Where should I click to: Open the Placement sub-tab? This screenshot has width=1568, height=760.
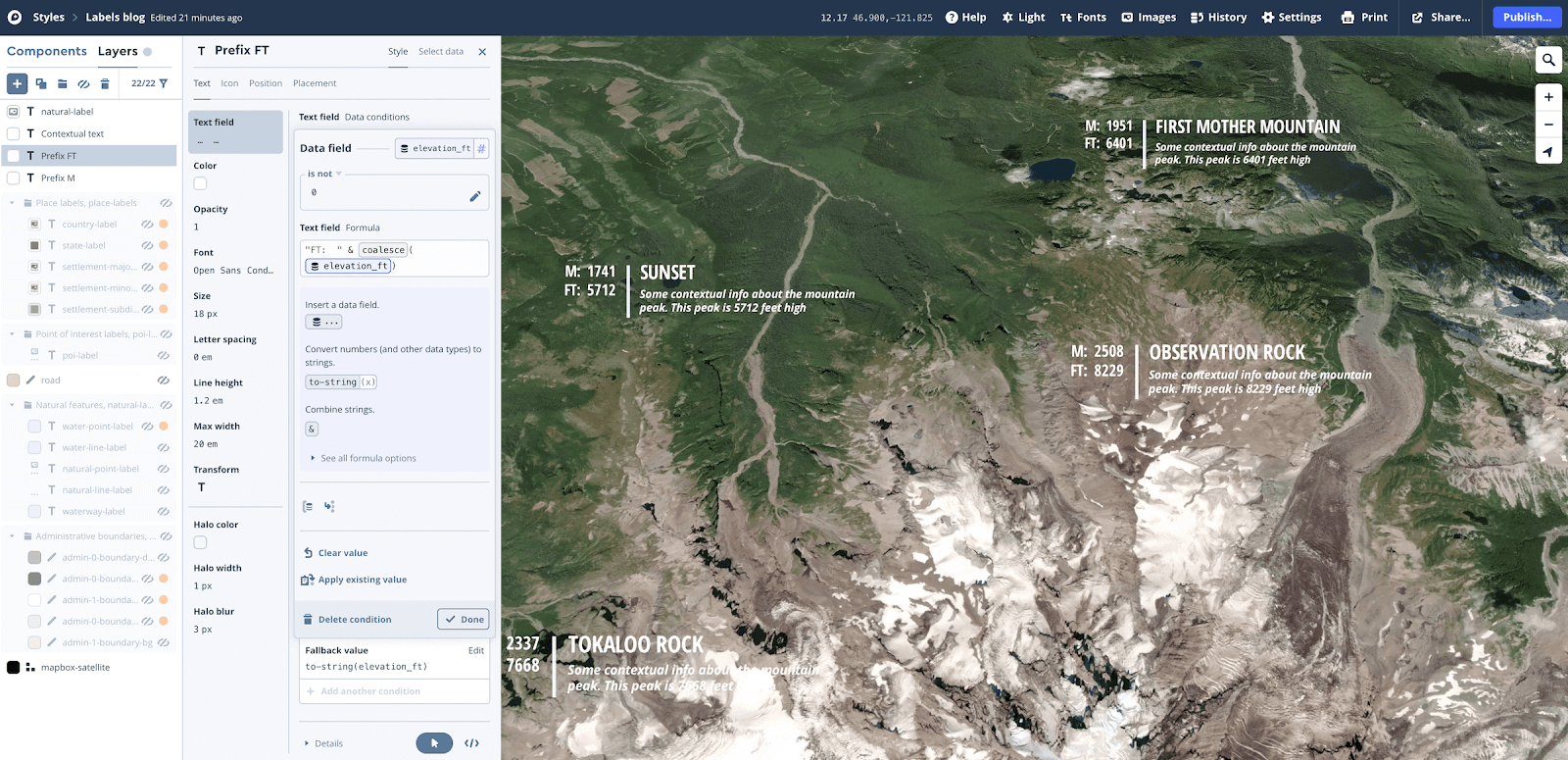[315, 83]
